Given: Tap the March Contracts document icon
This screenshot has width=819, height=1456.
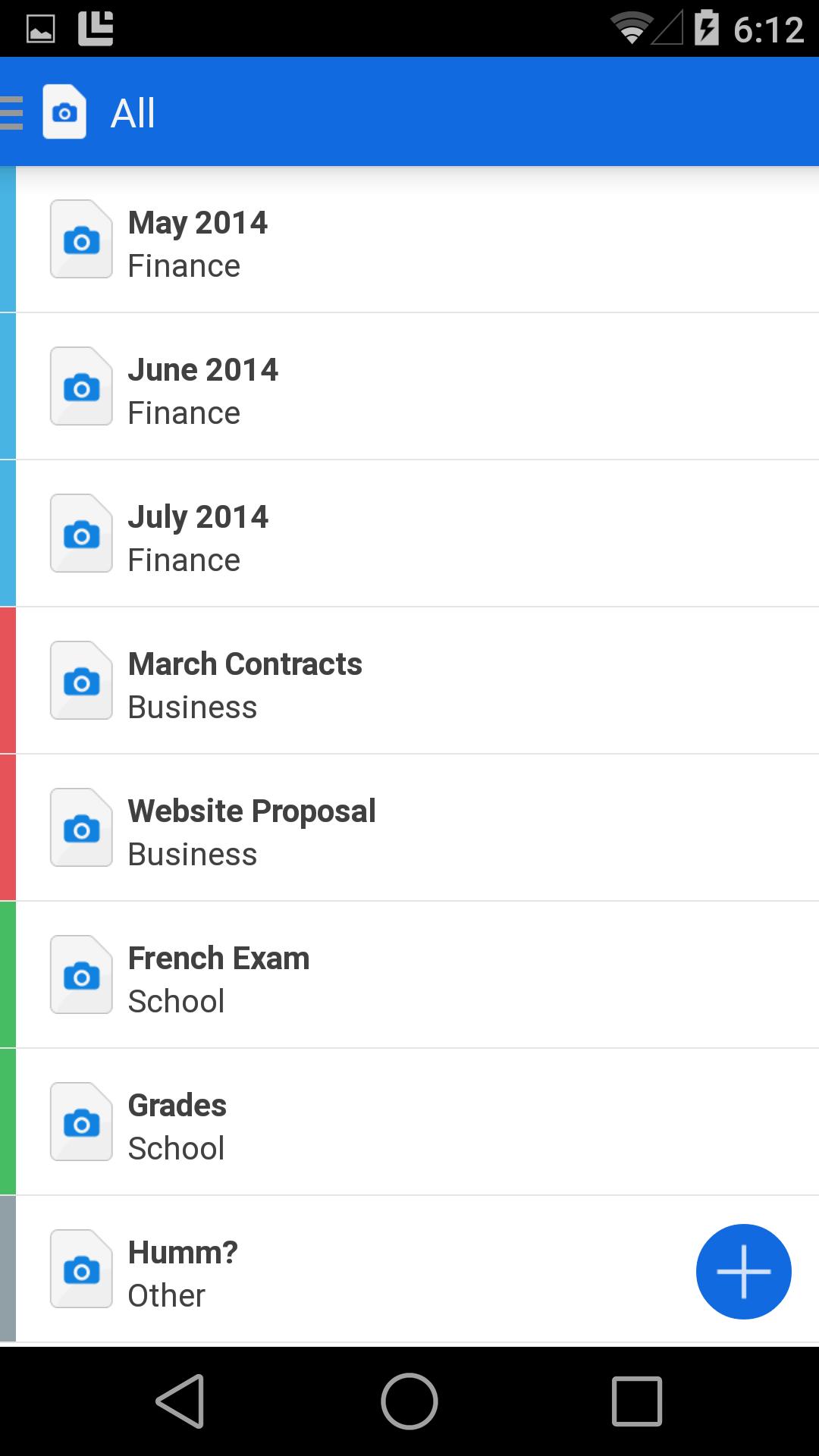Looking at the screenshot, I should click(x=81, y=681).
